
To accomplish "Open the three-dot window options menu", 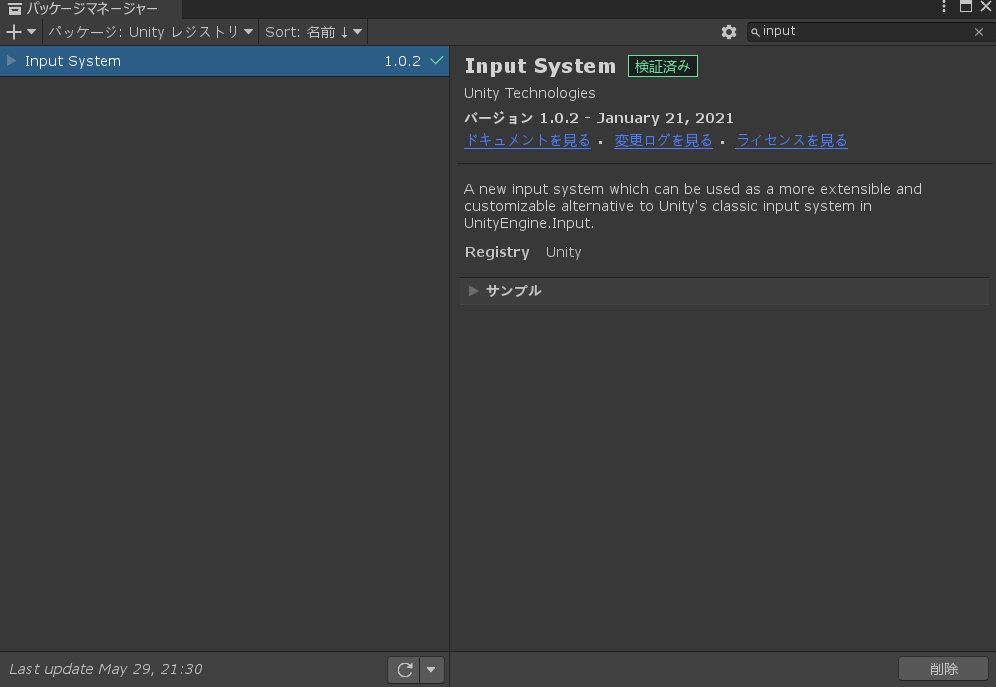I will pos(944,6).
